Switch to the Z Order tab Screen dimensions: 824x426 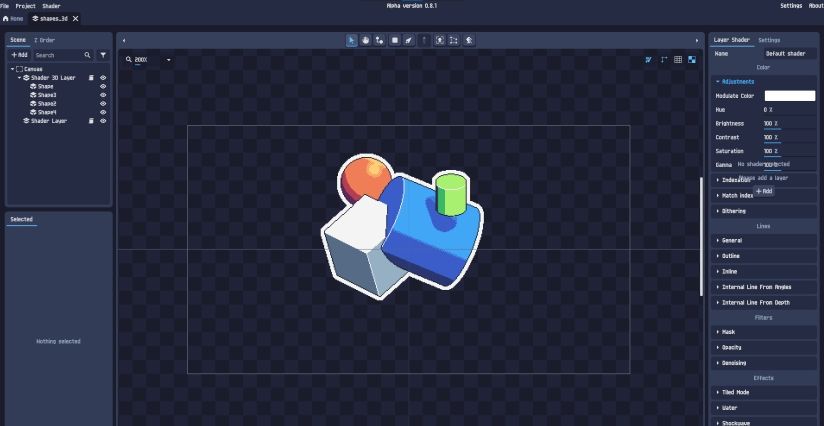(45, 40)
